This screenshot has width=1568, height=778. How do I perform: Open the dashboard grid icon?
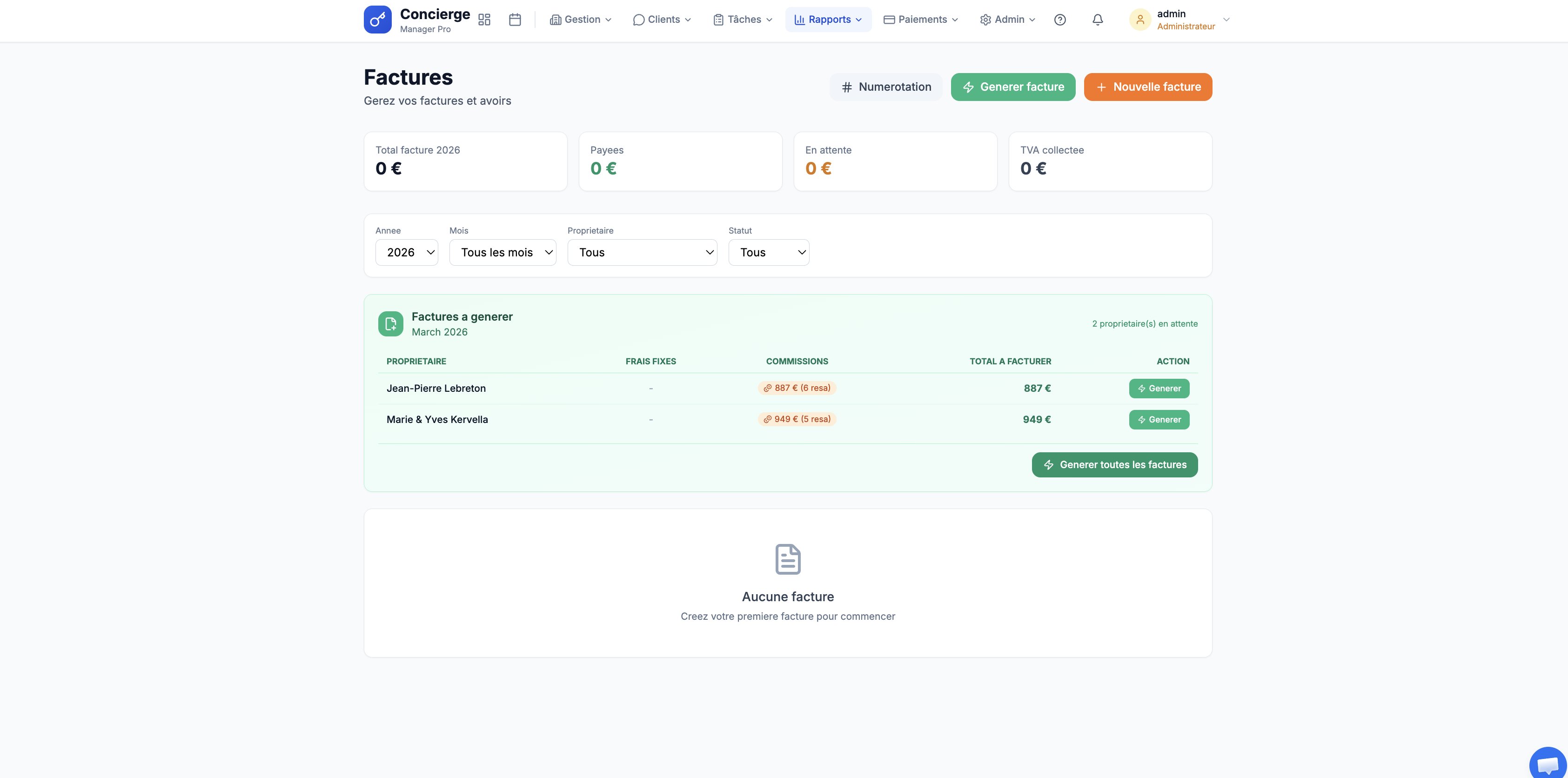coord(484,20)
